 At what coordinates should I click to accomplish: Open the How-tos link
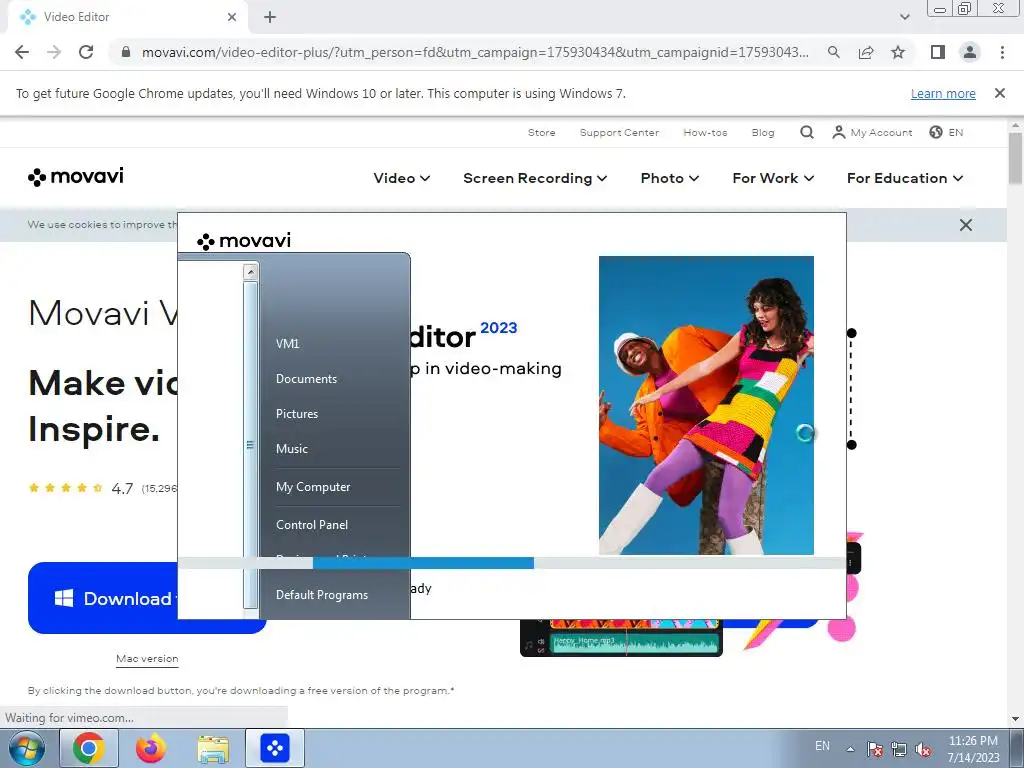point(705,133)
